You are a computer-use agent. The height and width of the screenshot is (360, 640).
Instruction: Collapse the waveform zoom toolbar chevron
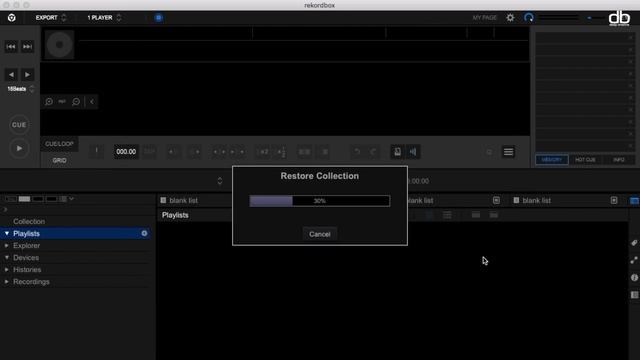click(x=92, y=102)
